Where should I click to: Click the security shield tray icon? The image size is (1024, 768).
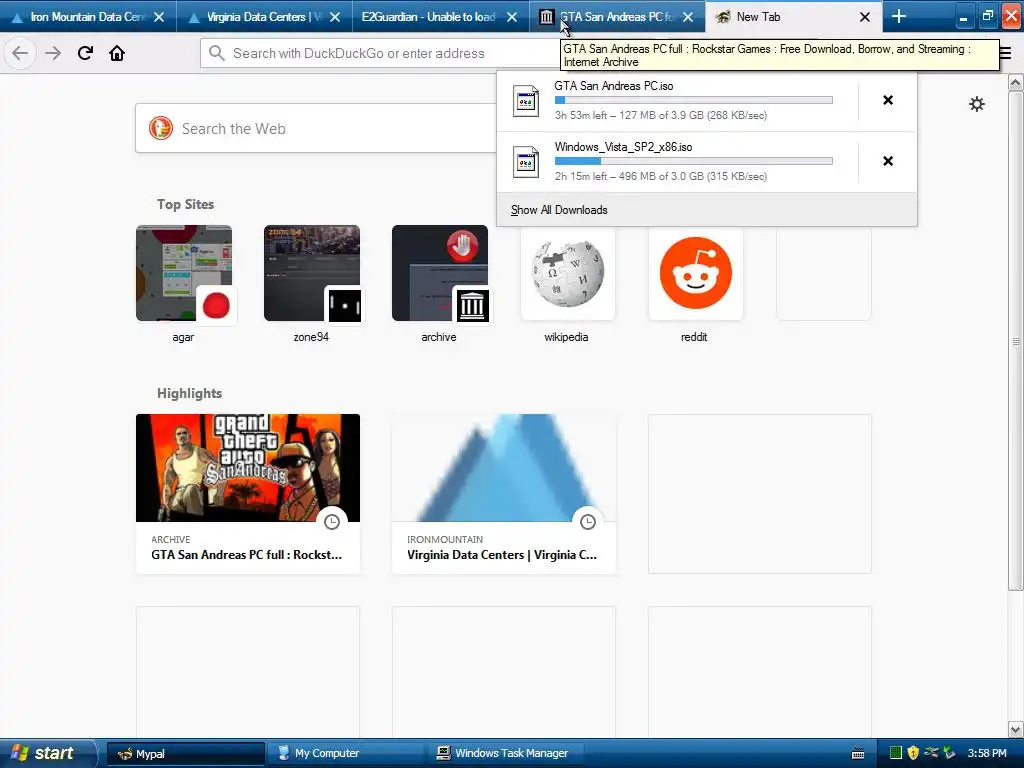coord(913,753)
